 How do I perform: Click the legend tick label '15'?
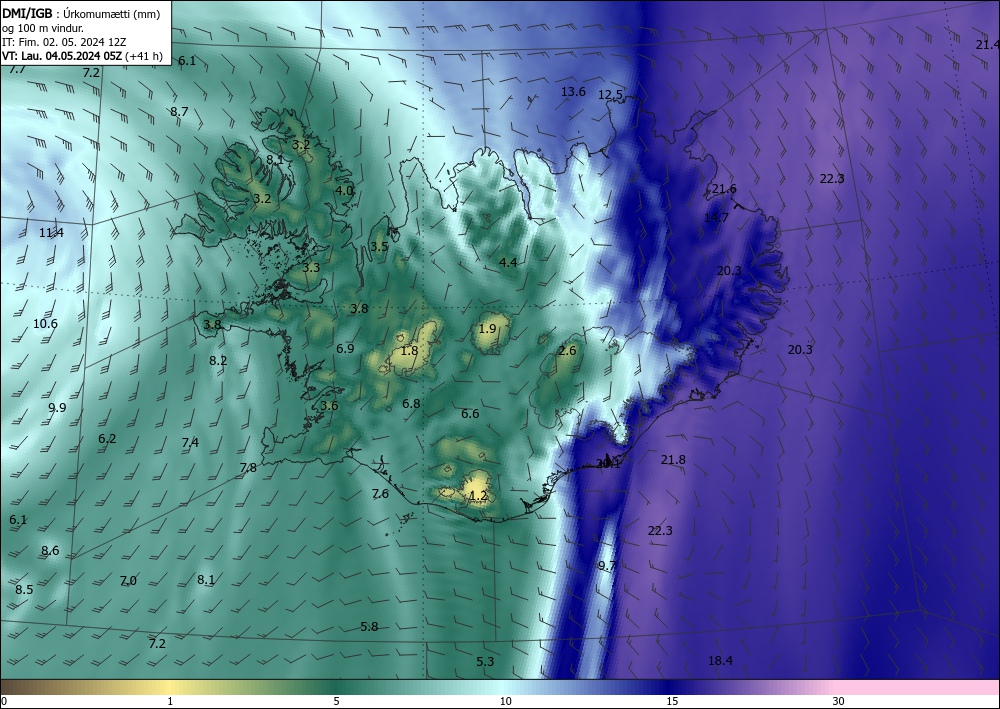[x=672, y=701]
